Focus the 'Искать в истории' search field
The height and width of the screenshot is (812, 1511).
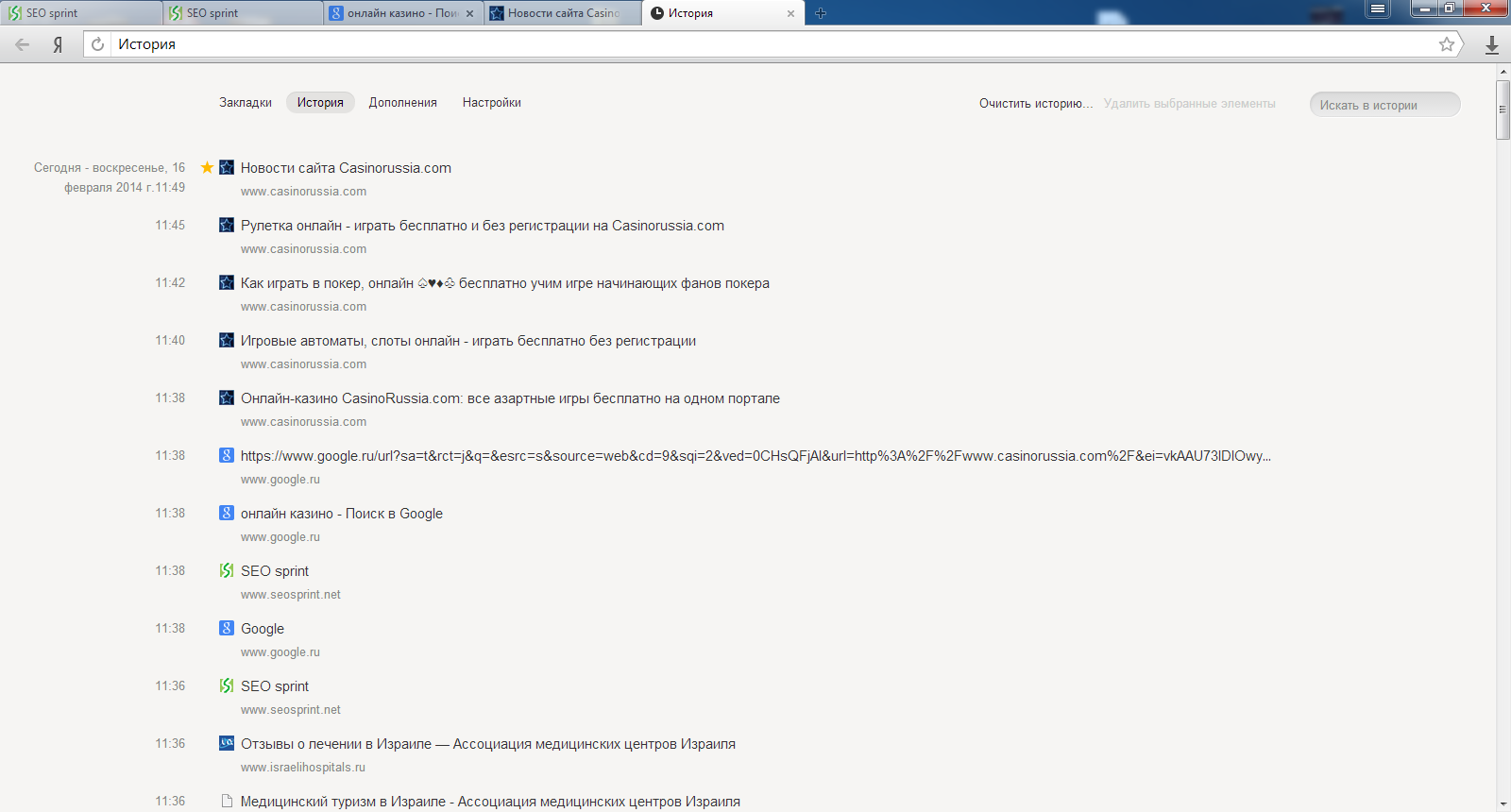(1384, 105)
